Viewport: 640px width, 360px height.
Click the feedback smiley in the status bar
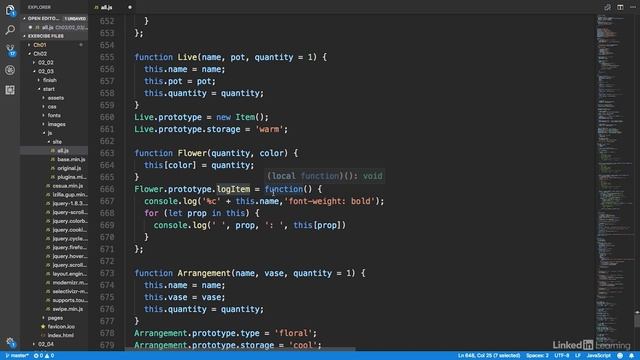(620, 356)
